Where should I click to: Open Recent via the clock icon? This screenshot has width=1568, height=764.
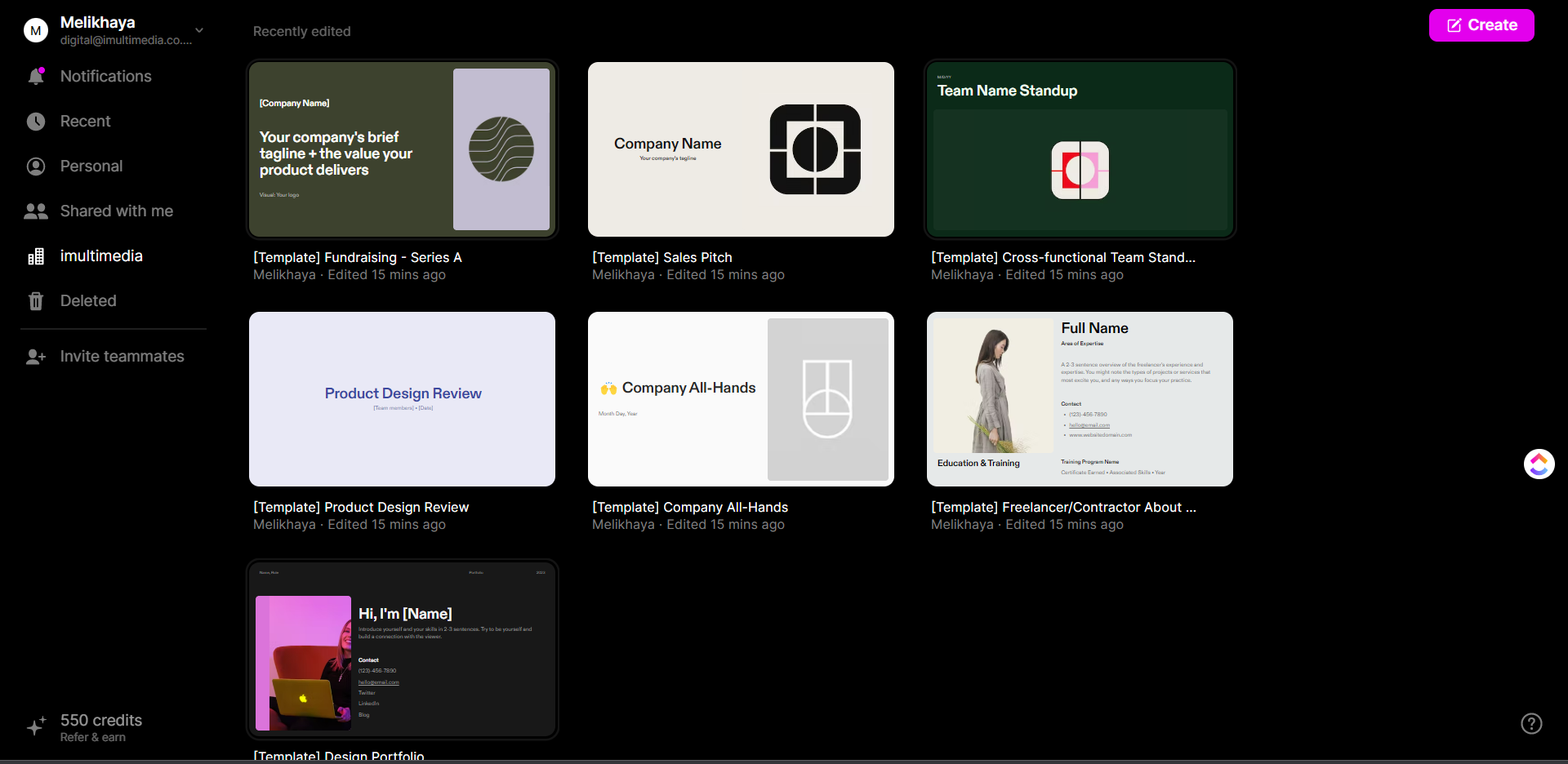point(36,122)
